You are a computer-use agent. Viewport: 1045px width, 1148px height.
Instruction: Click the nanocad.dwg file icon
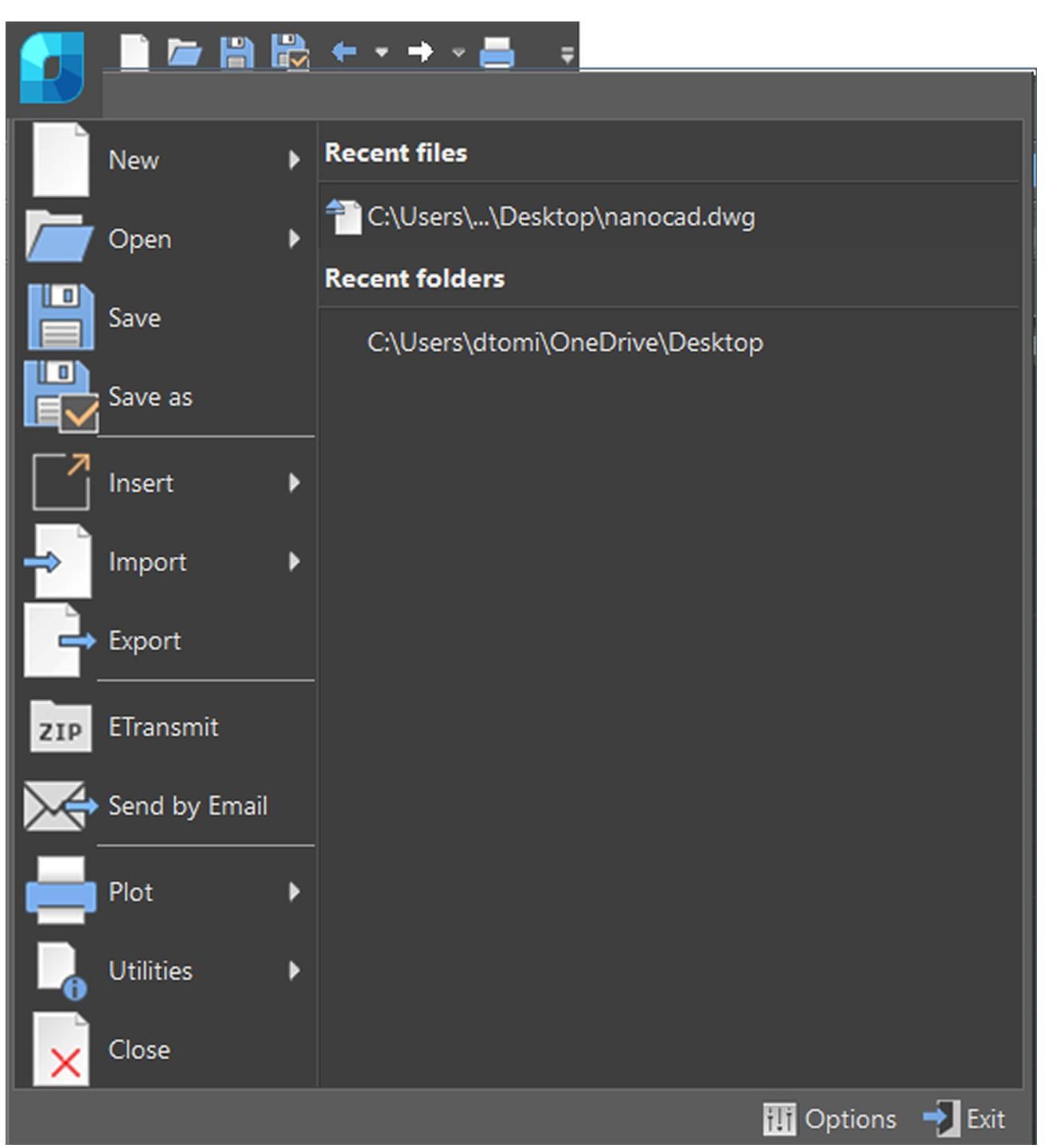(344, 217)
